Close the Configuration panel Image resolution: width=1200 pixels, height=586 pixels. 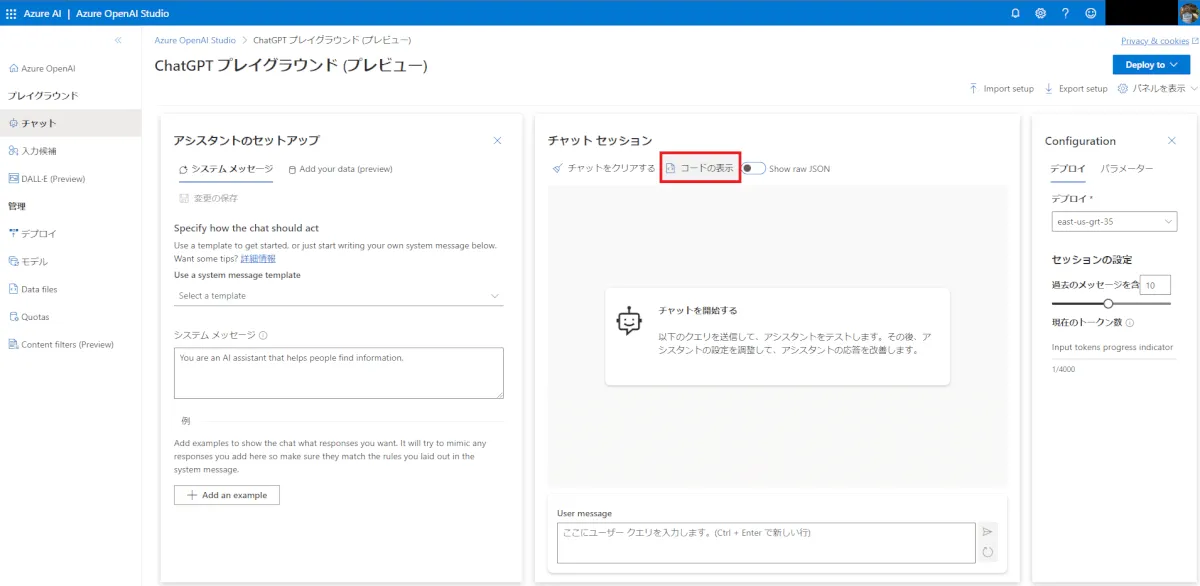pos(1172,141)
